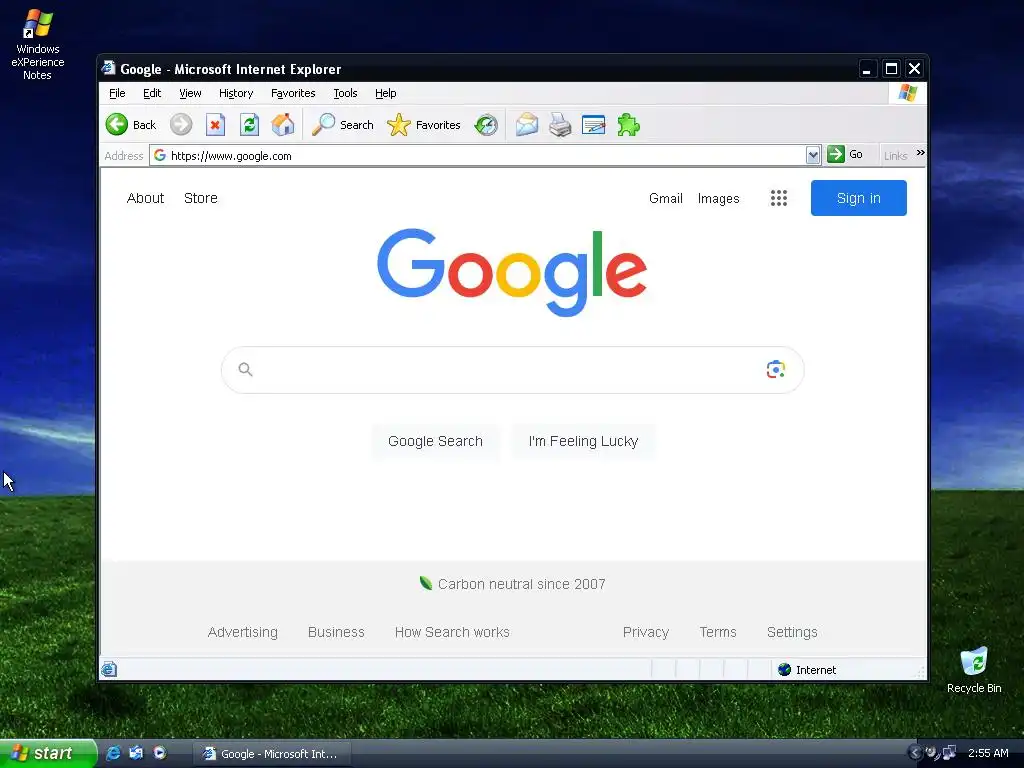The width and height of the screenshot is (1024, 768).
Task: Launch Outlook Express from Quick Launch
Action: pyautogui.click(x=136, y=753)
